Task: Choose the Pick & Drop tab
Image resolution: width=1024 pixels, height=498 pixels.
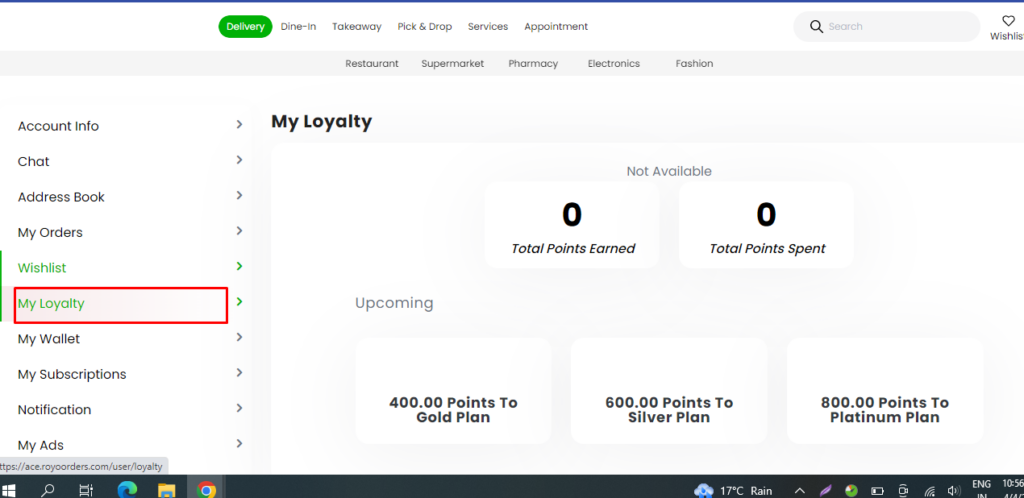Action: point(425,27)
